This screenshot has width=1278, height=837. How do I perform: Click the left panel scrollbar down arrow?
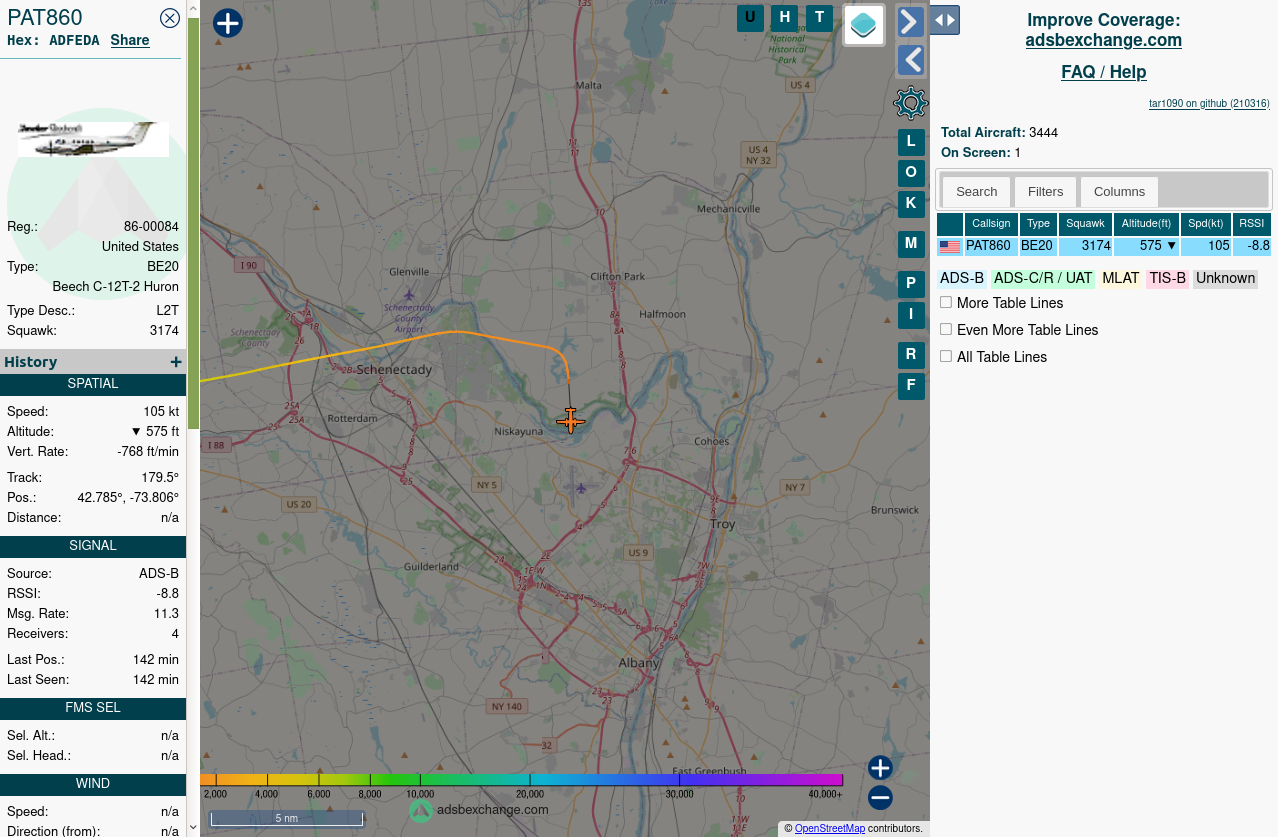tap(193, 828)
